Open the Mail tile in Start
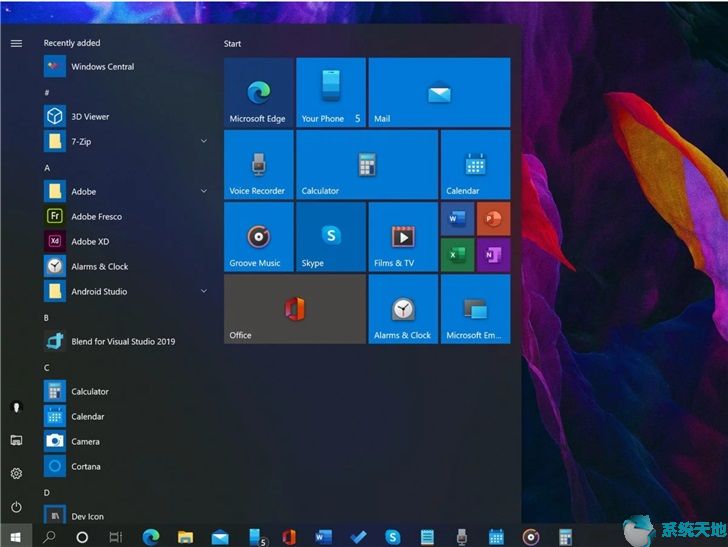The image size is (728, 547). (439, 92)
